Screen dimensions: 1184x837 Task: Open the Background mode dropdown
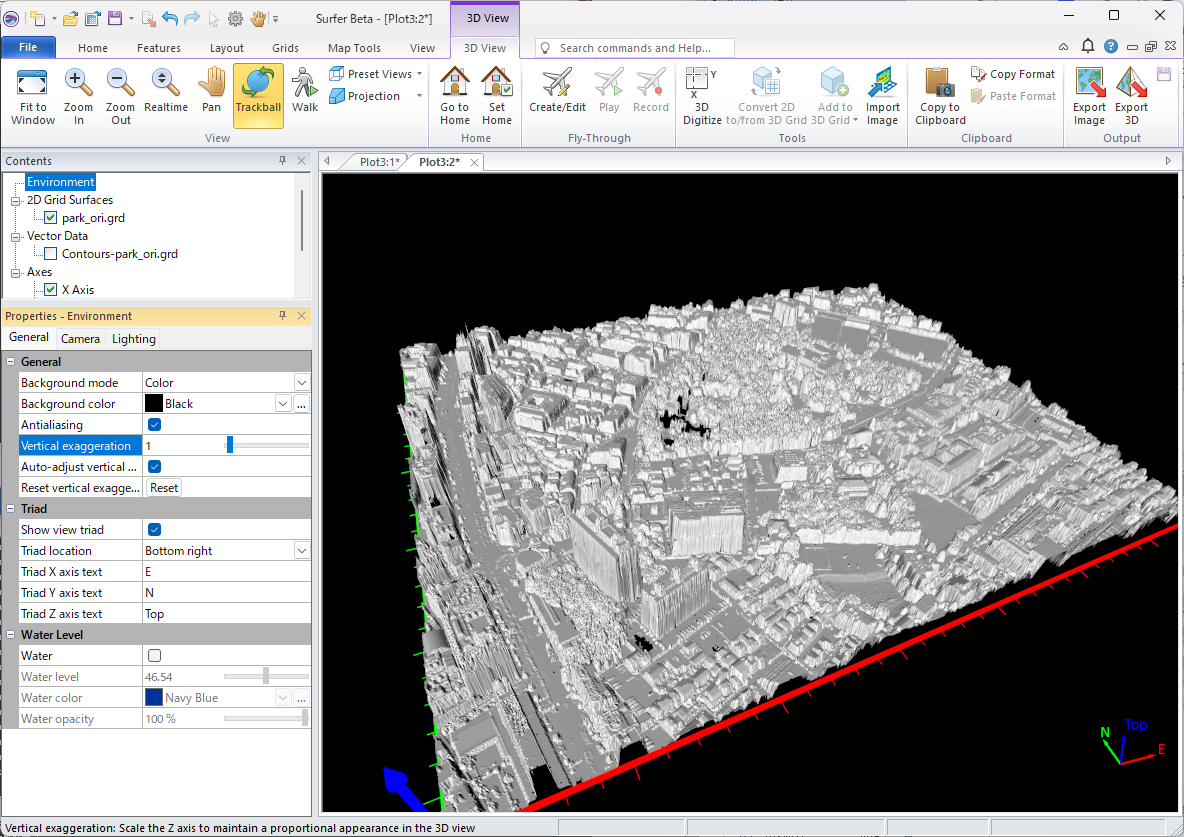(x=301, y=383)
